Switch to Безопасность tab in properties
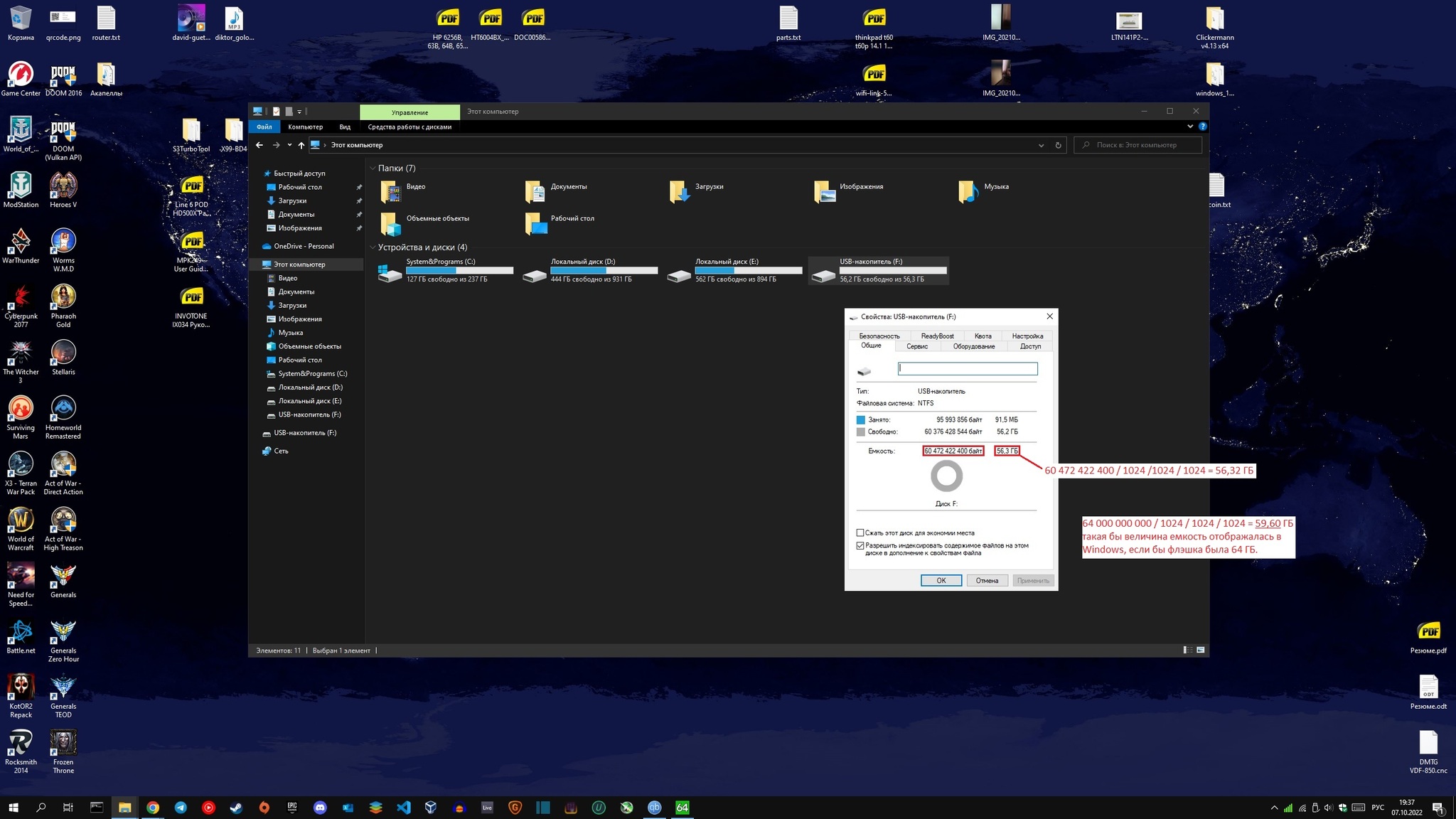 click(879, 336)
